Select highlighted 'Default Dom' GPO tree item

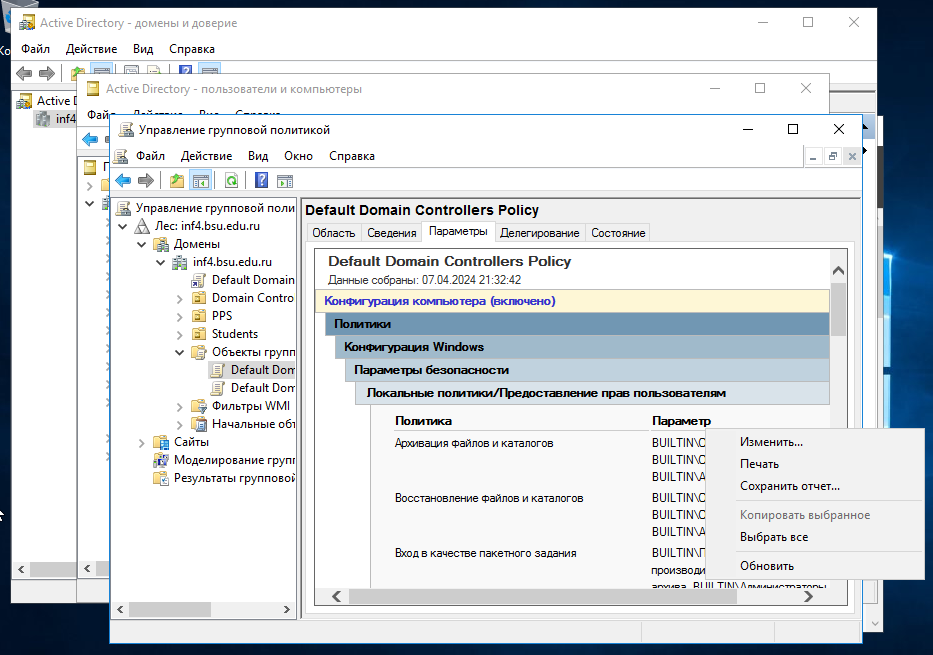[x=253, y=370]
